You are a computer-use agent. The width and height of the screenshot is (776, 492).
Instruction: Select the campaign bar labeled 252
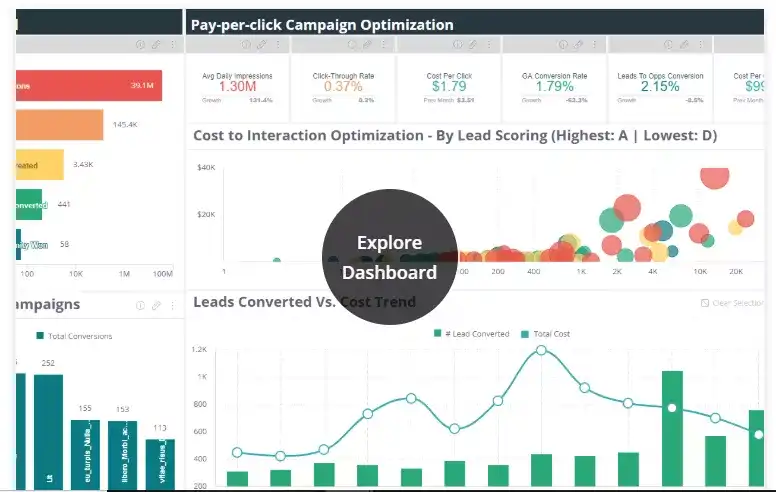click(48, 432)
